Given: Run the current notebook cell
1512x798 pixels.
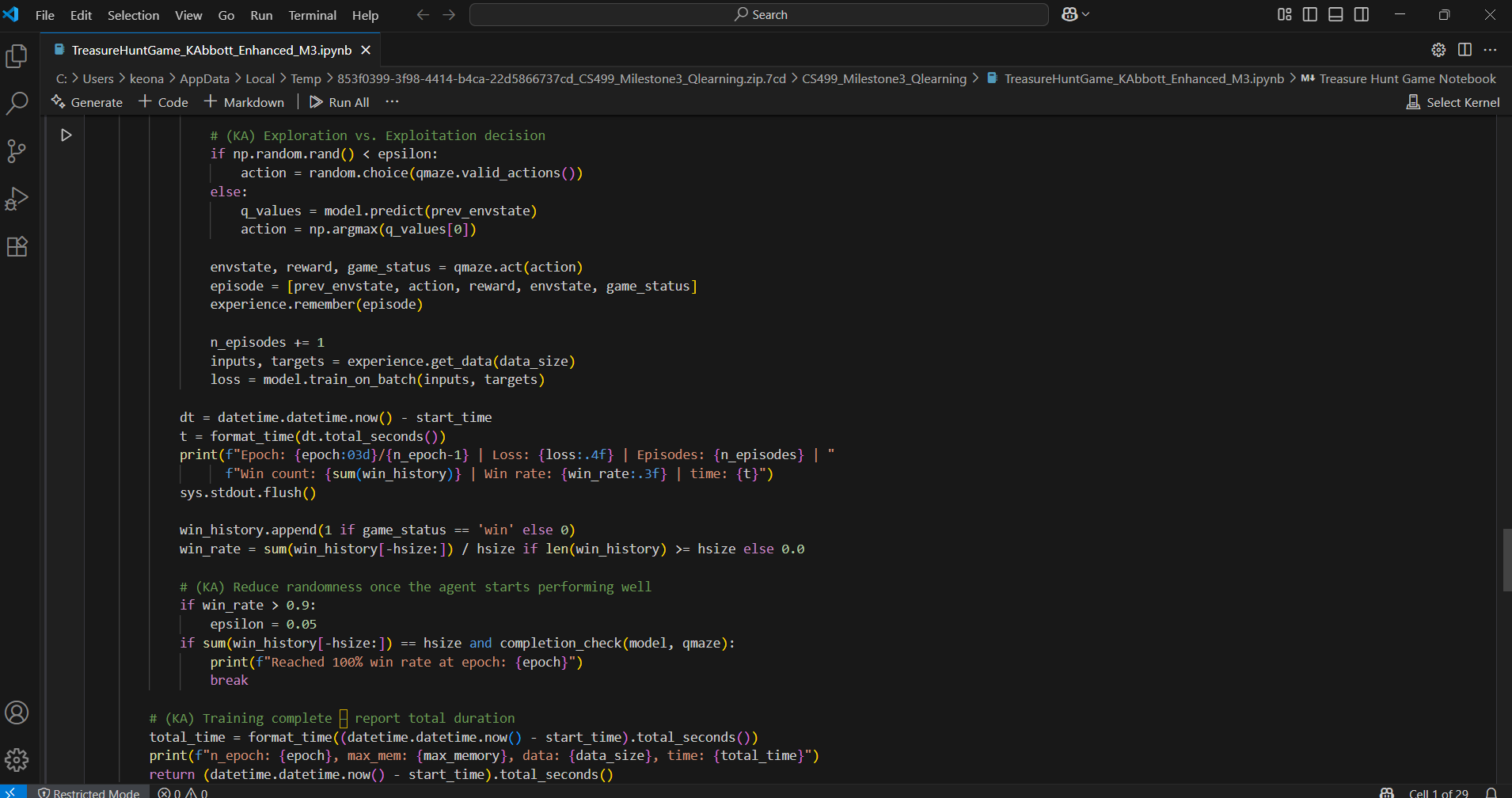Looking at the screenshot, I should click(66, 135).
